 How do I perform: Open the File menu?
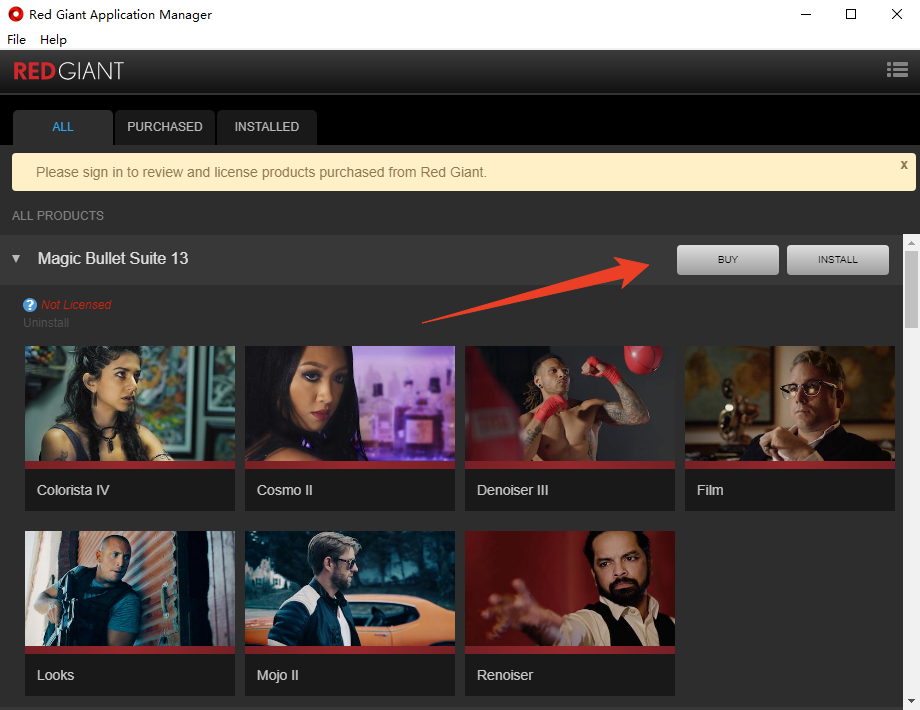coord(16,39)
